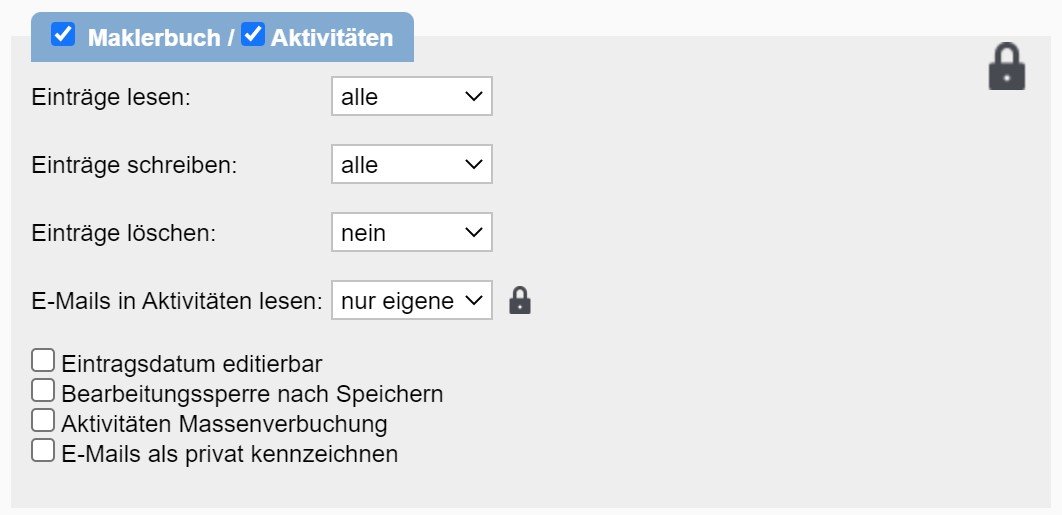Uncheck the Maklerbuch checkbox

63,35
